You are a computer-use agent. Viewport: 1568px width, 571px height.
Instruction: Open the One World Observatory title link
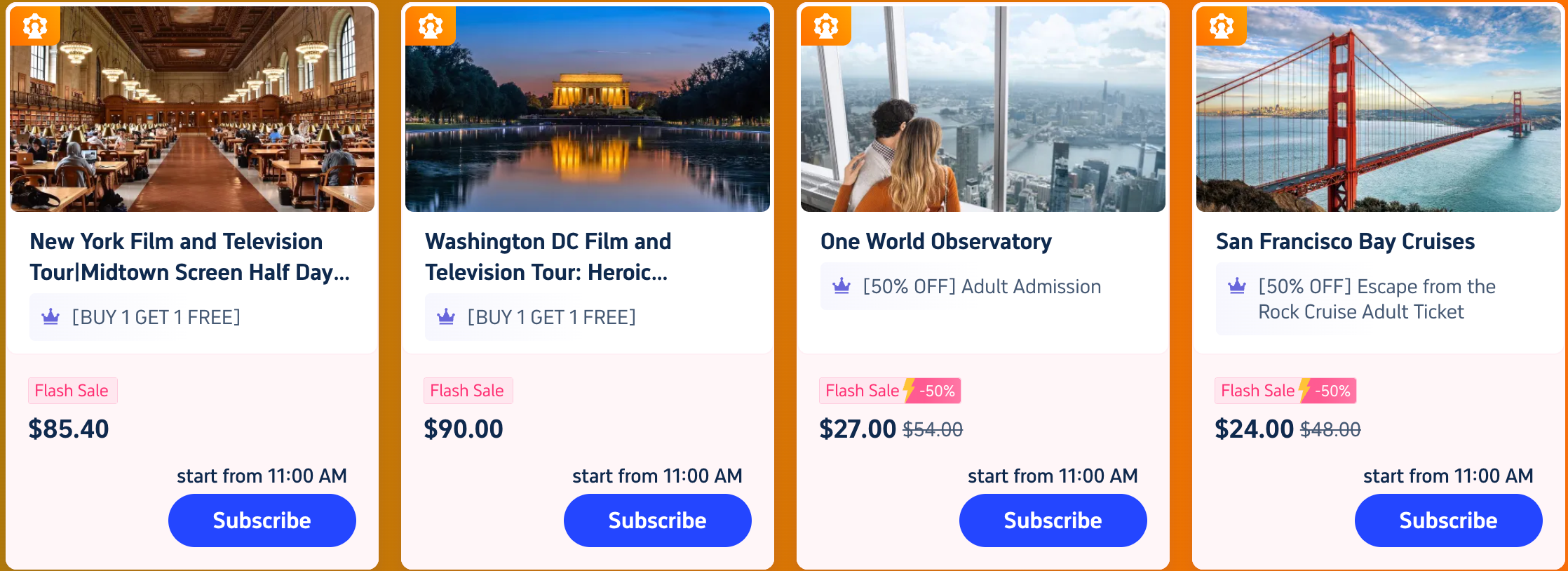936,241
